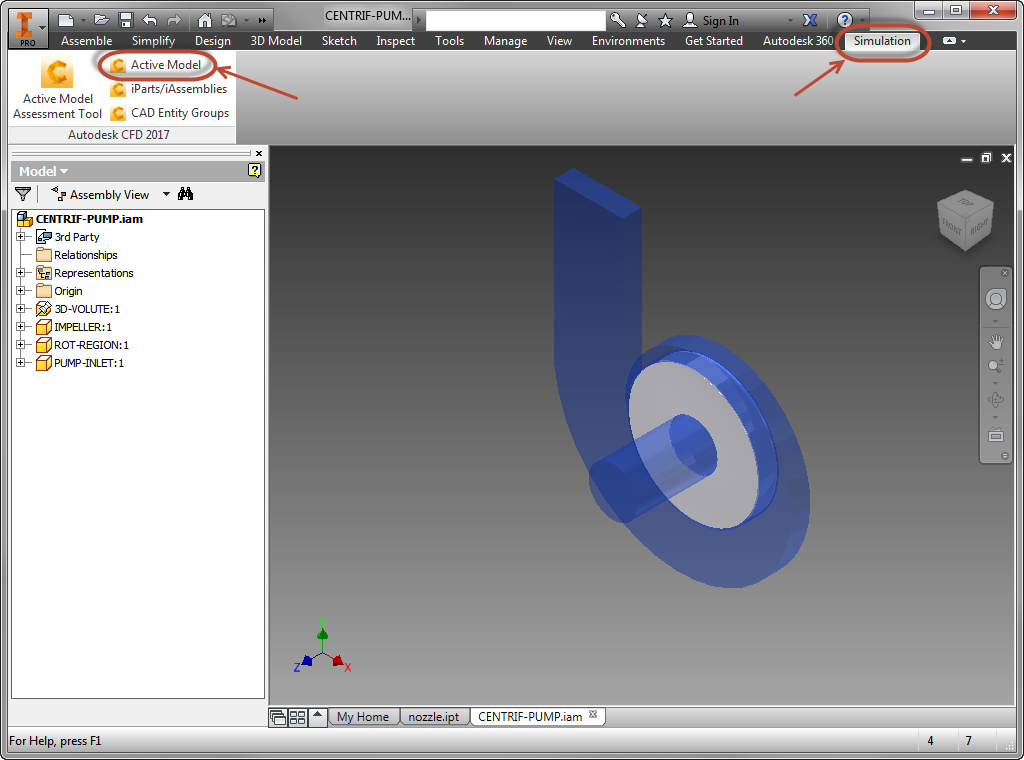Open the Sign In dropdown arrow
The height and width of the screenshot is (760, 1024).
tap(790, 21)
